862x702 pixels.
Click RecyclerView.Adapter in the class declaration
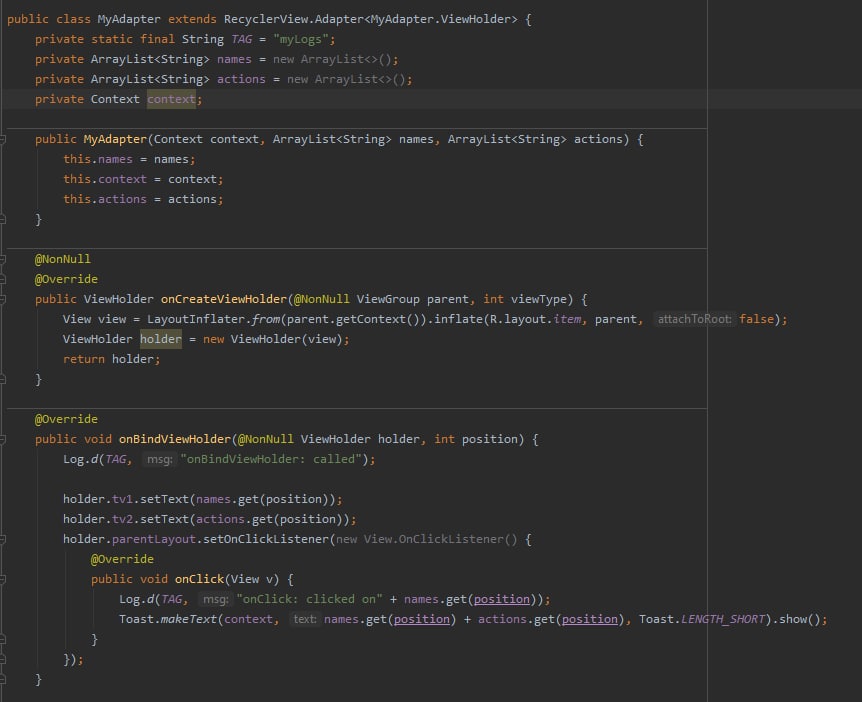coord(294,19)
